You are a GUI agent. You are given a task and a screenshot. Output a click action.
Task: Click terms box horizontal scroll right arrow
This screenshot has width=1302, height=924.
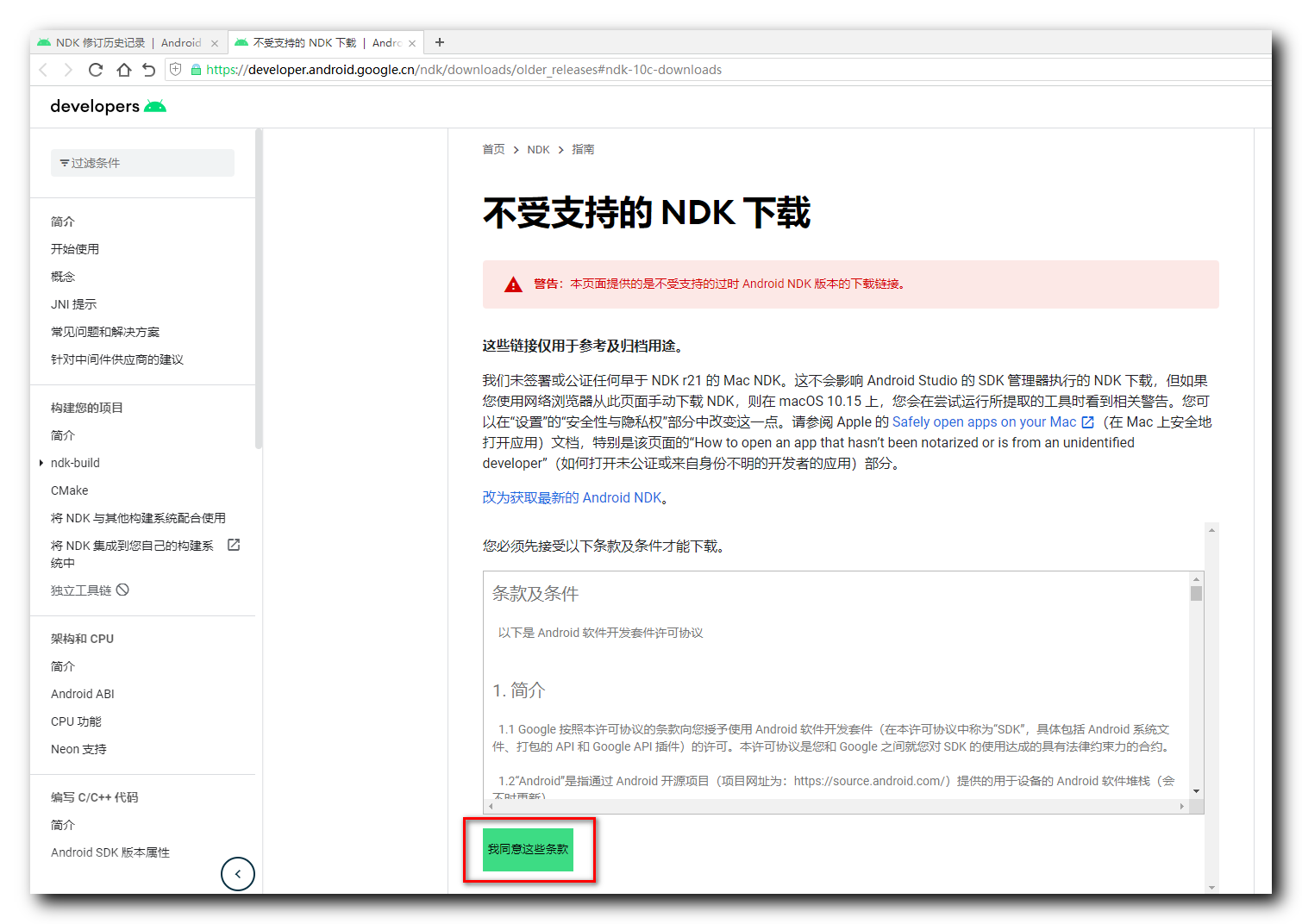coord(1182,807)
